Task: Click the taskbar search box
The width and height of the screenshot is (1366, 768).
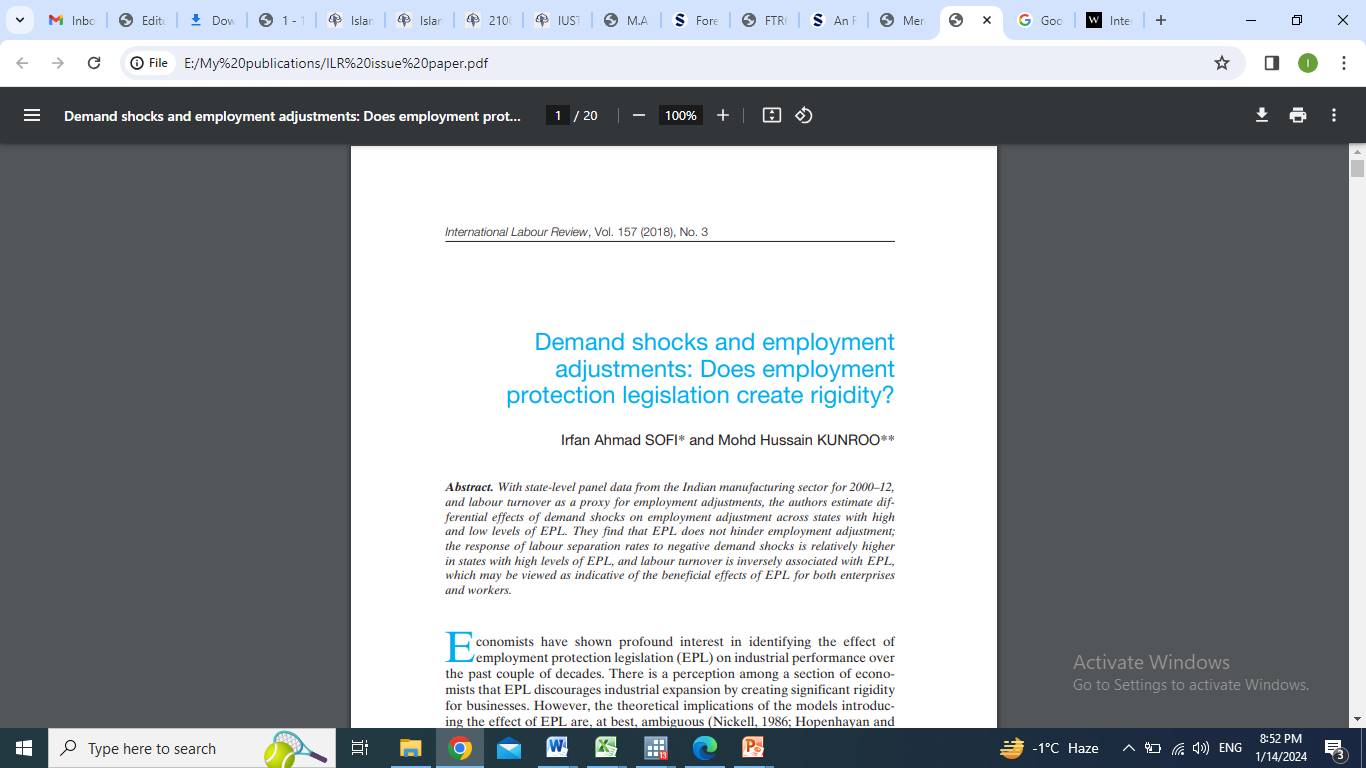Action: pos(192,748)
